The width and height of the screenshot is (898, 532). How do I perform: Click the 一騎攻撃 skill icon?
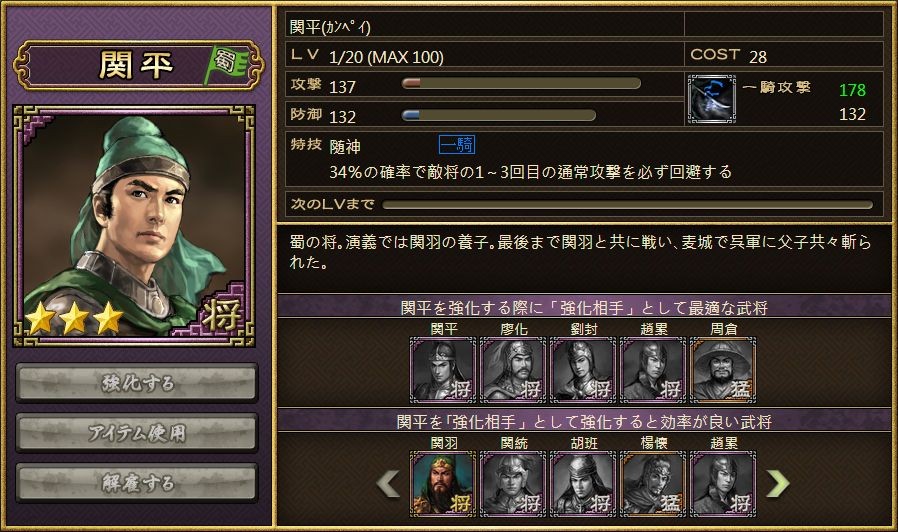712,99
